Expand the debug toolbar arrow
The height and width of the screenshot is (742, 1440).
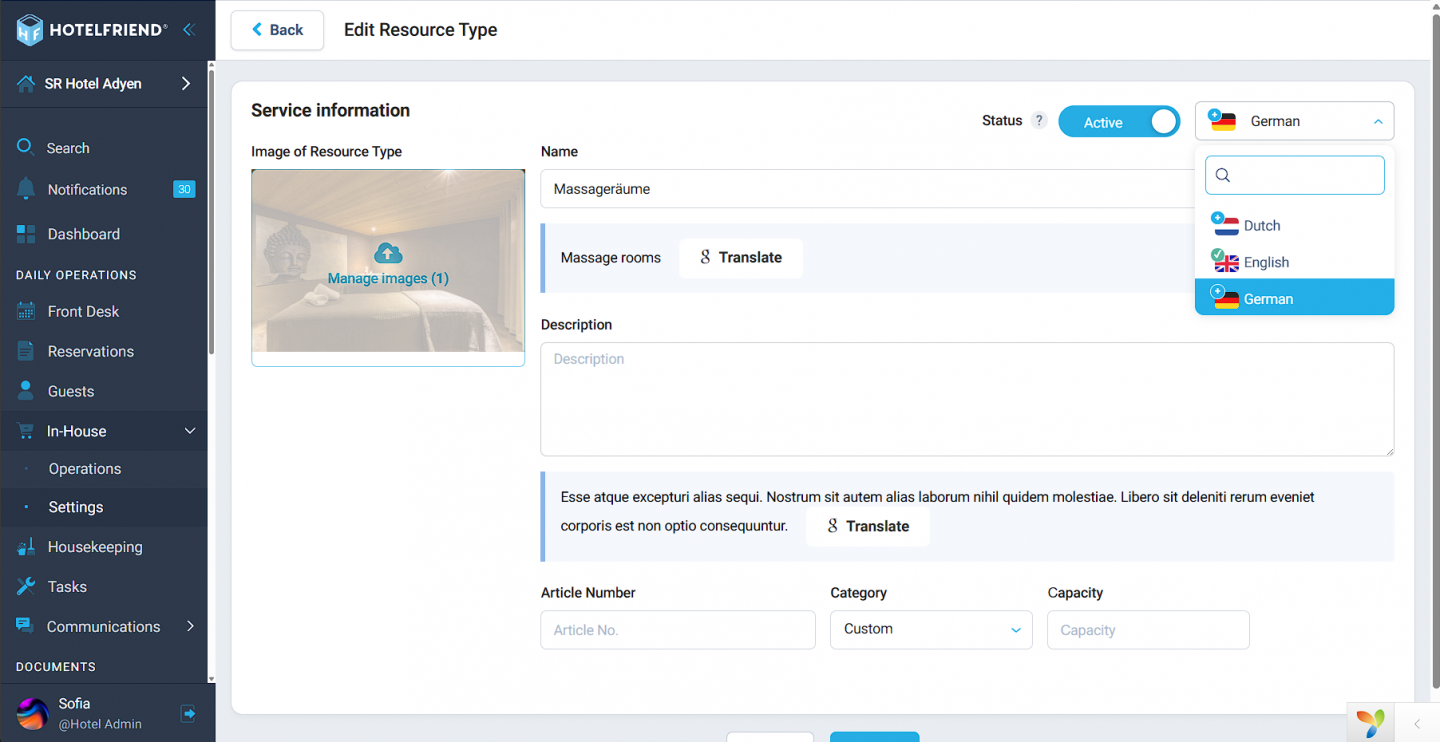pyautogui.click(x=1417, y=724)
